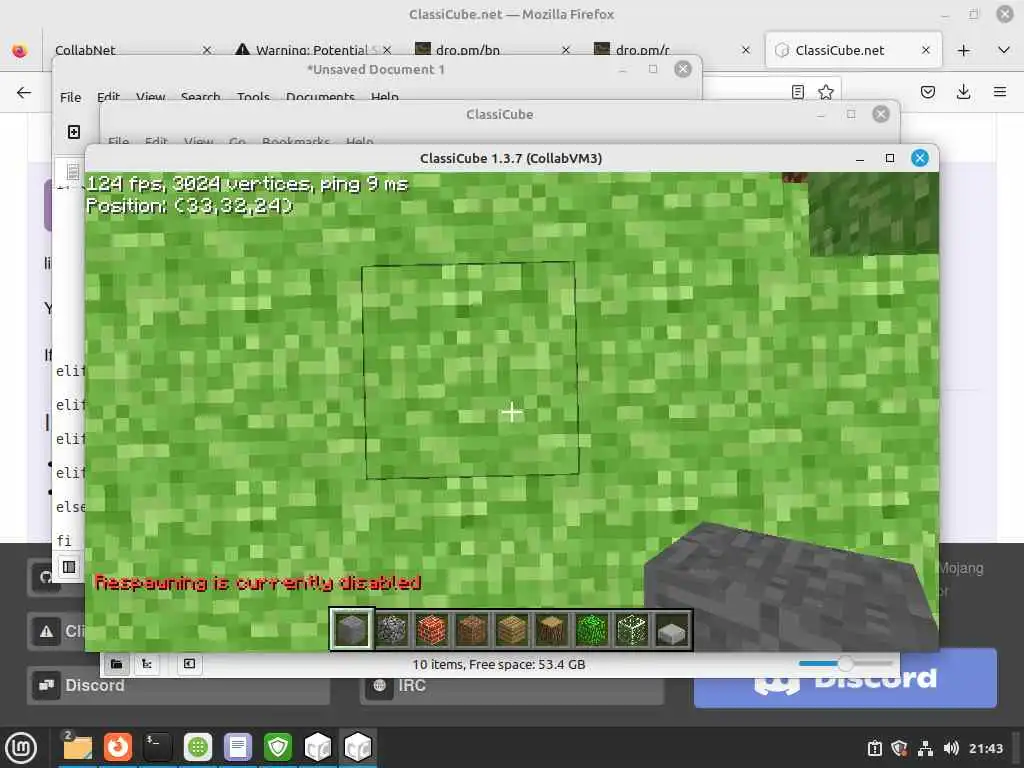The height and width of the screenshot is (768, 1024).
Task: Open the Files app from the taskbar
Action: 78,747
